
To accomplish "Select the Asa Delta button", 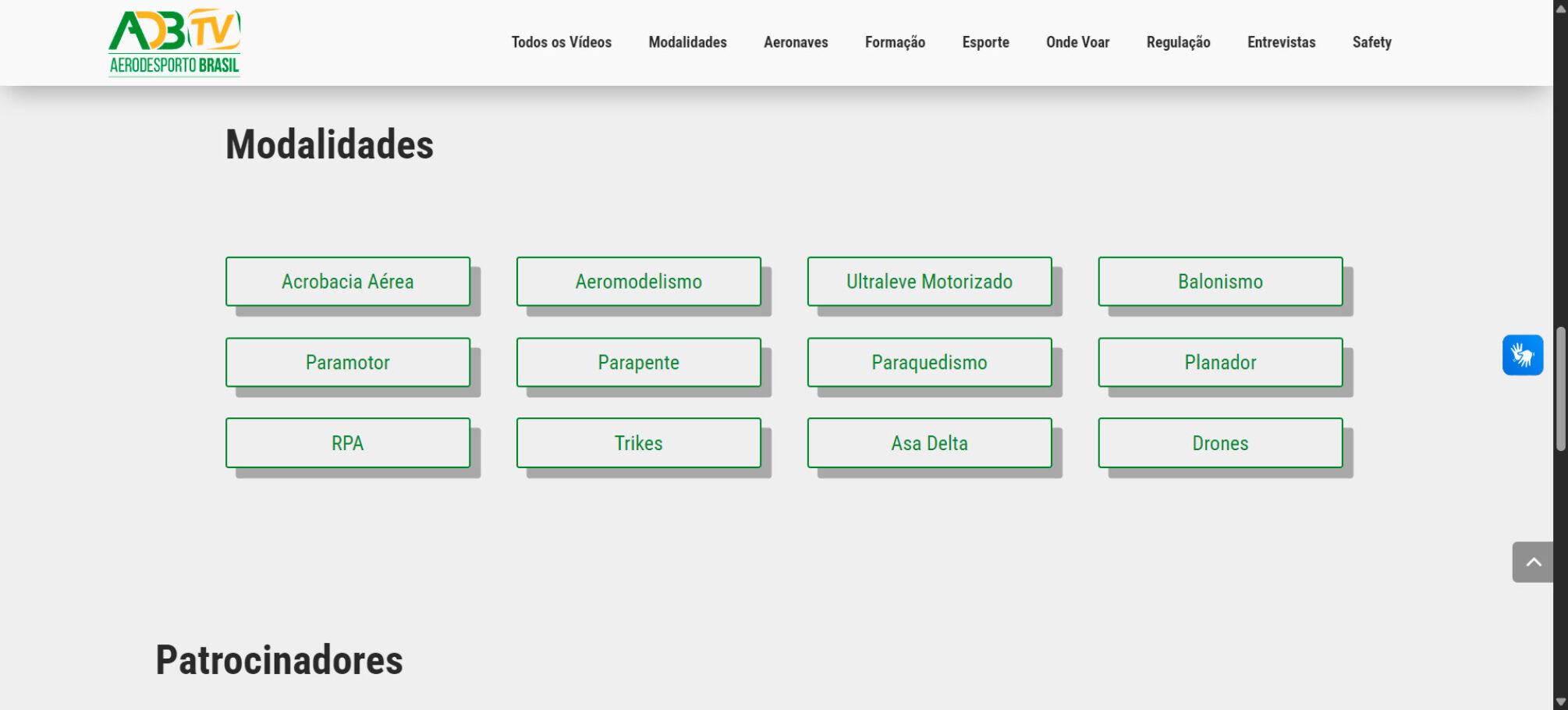I will pyautogui.click(x=929, y=443).
